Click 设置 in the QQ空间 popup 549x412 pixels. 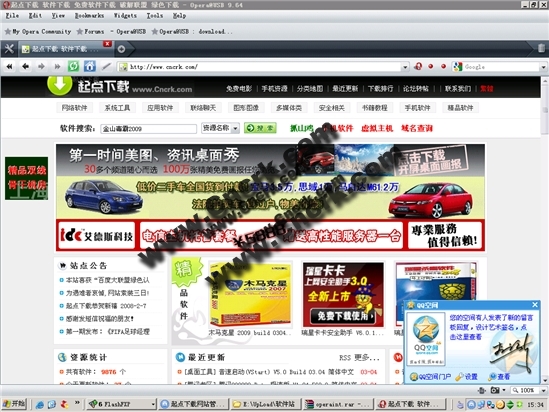[467, 377]
